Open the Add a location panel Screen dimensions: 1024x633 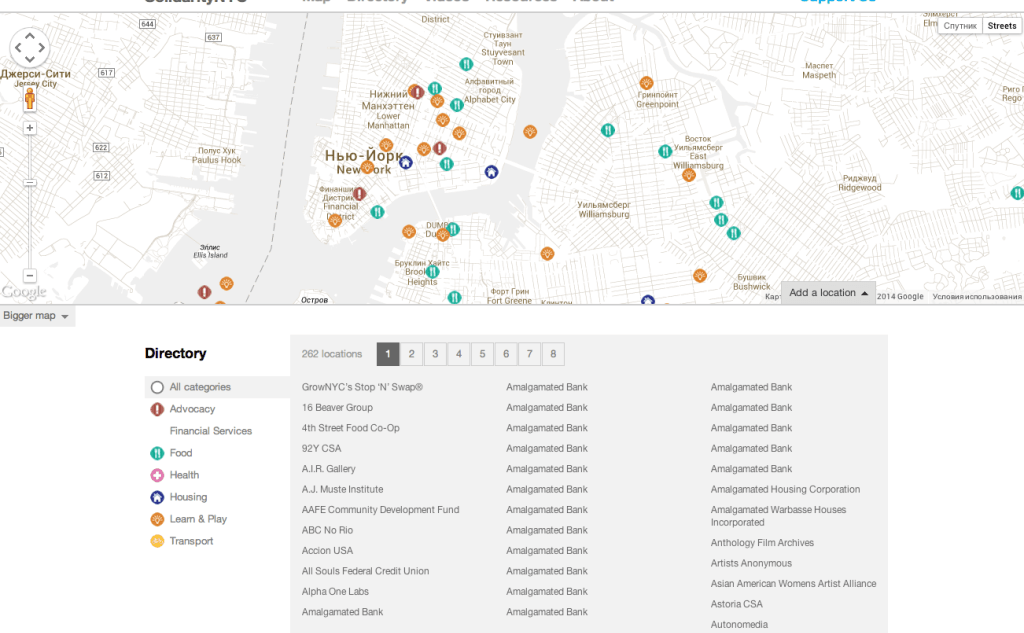(x=828, y=293)
